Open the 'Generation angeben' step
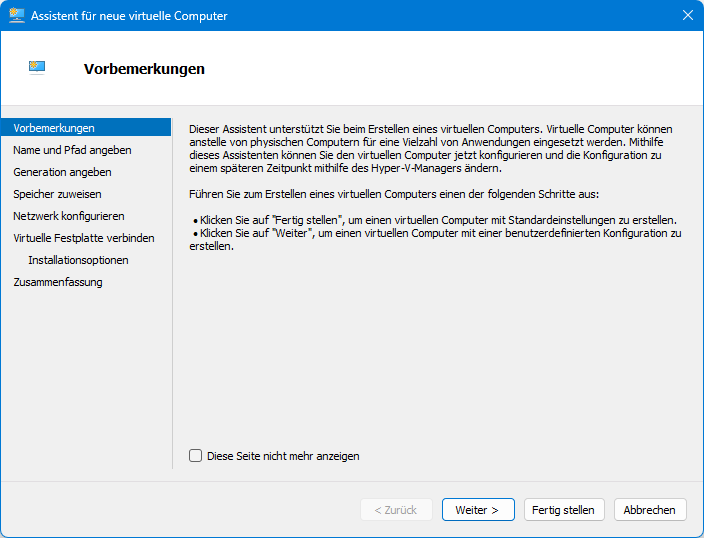This screenshot has height=538, width=704. pos(62,172)
